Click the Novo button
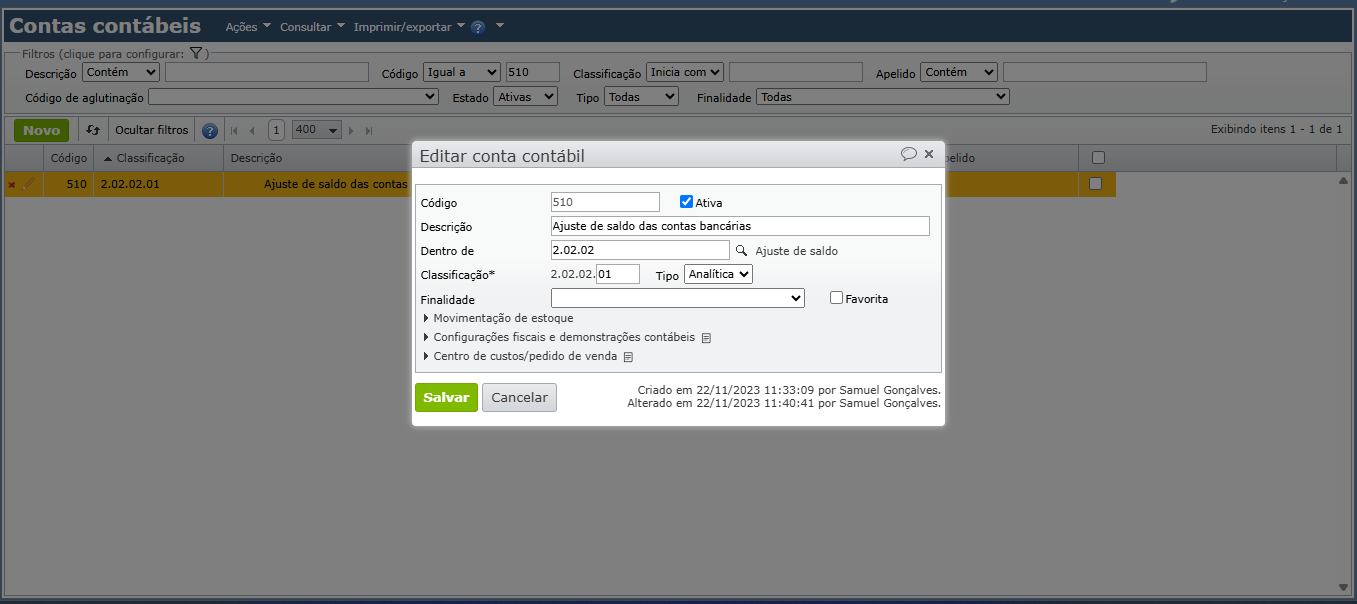1357x604 pixels. 42,130
